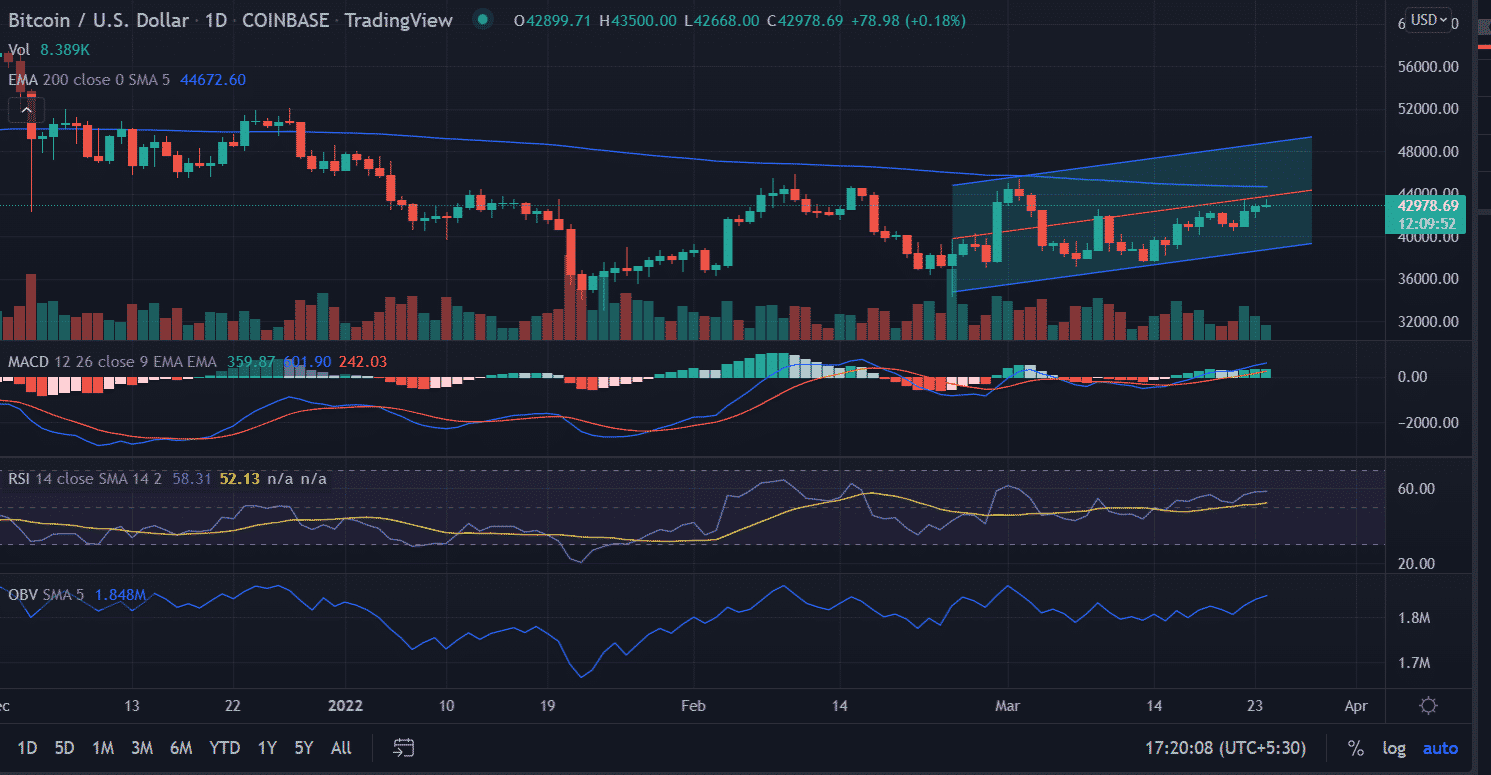The width and height of the screenshot is (1491, 775).
Task: Click the MACD value 242.03 in legend
Action: pos(364,361)
